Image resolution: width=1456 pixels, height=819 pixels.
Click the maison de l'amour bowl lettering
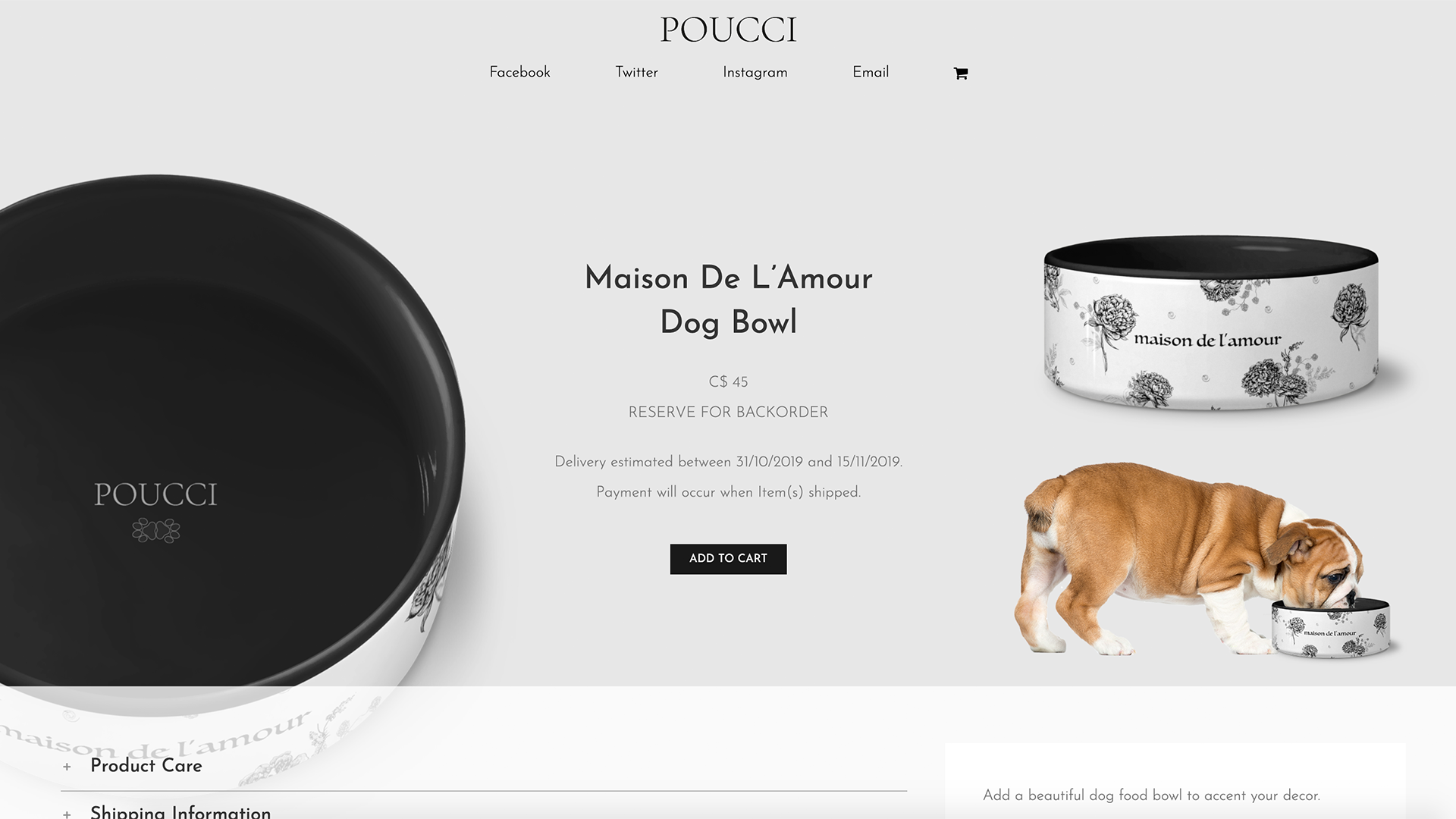tap(1207, 340)
